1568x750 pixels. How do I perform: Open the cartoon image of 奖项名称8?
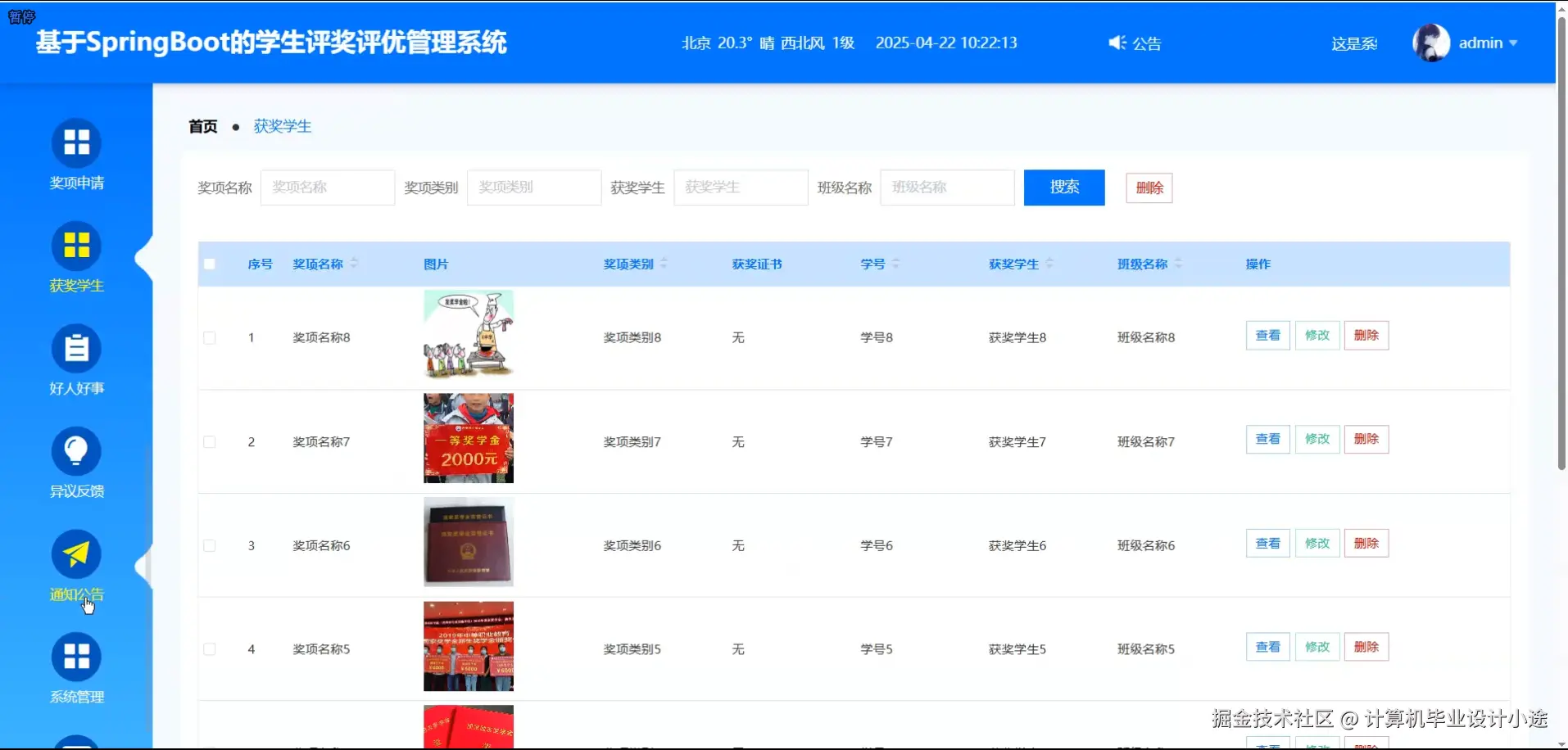pyautogui.click(x=469, y=334)
